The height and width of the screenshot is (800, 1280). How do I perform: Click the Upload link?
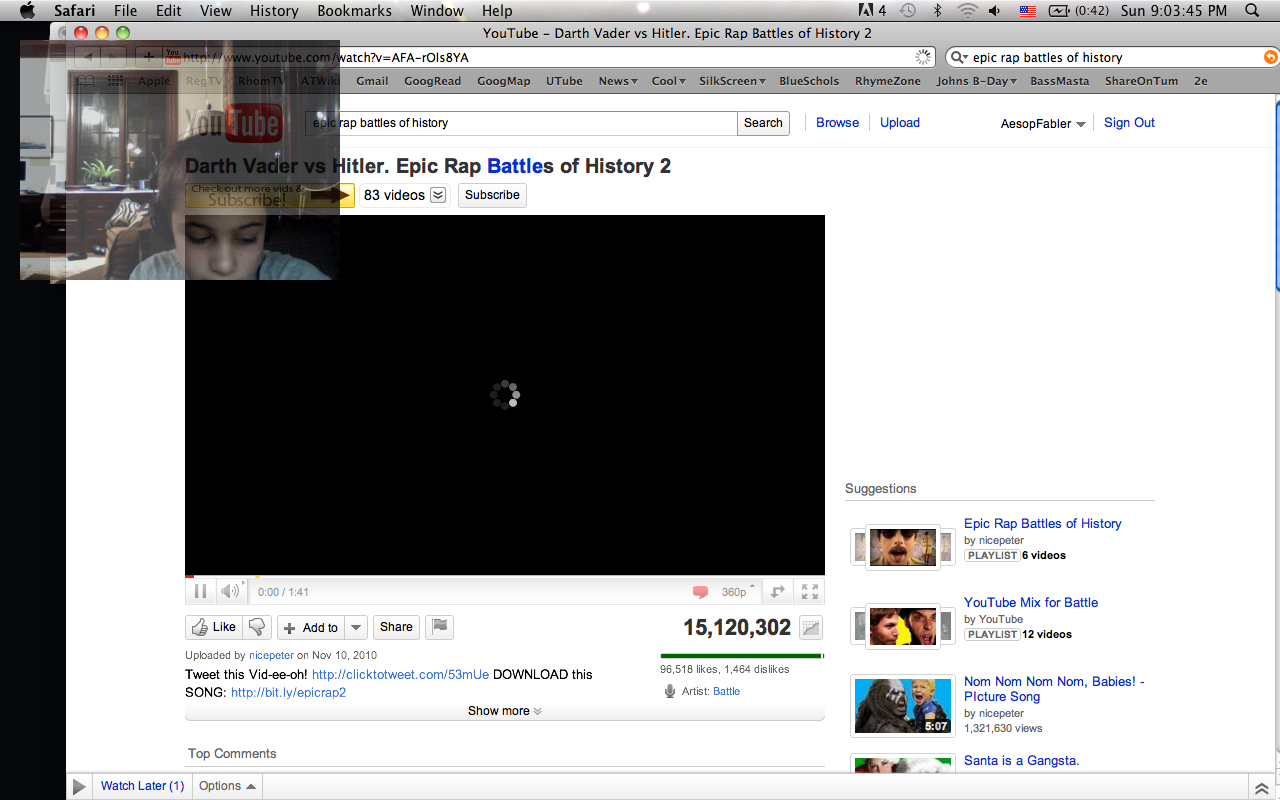(900, 123)
